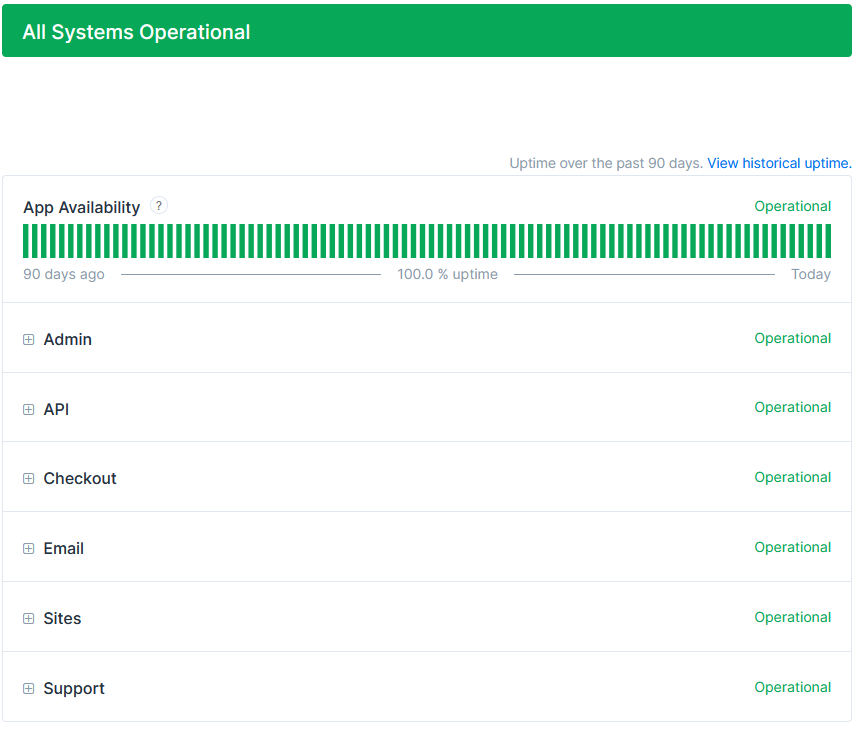Image resolution: width=856 pixels, height=729 pixels.
Task: Click the Operational status for API
Action: click(x=793, y=407)
